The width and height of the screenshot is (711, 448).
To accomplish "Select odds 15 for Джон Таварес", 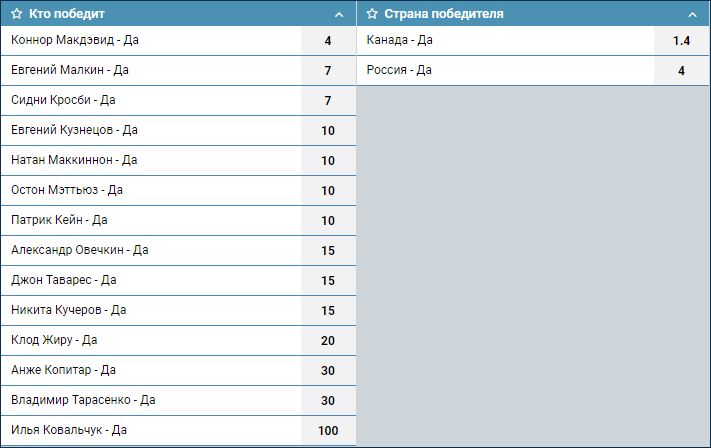I will tap(328, 280).
